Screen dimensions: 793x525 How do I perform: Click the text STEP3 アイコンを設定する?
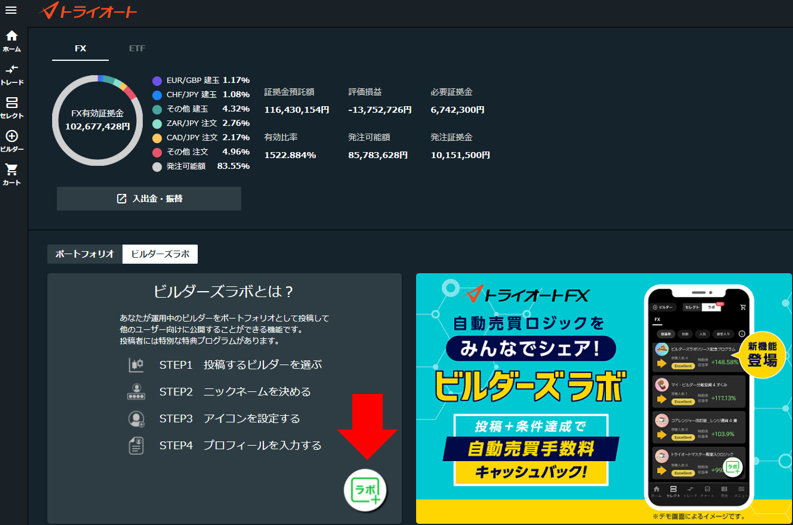[x=229, y=418]
